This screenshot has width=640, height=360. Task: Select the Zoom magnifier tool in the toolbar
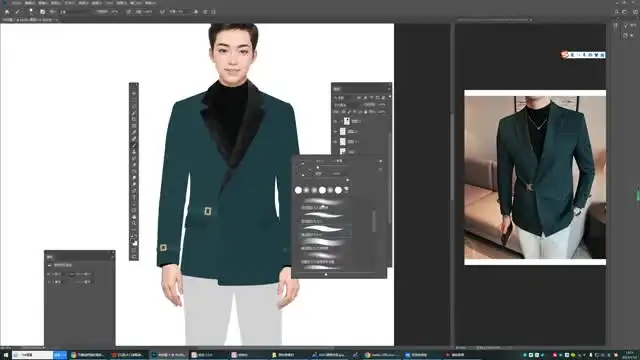134,224
